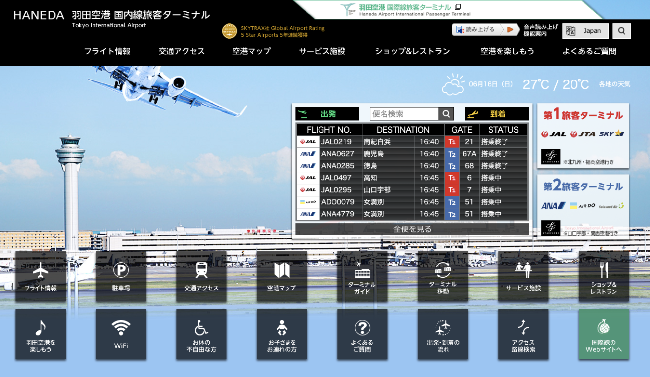Image resolution: width=650 pixels, height=377 pixels.
Task: Select the JAL0295 flight row
Action: pyautogui.click(x=412, y=190)
